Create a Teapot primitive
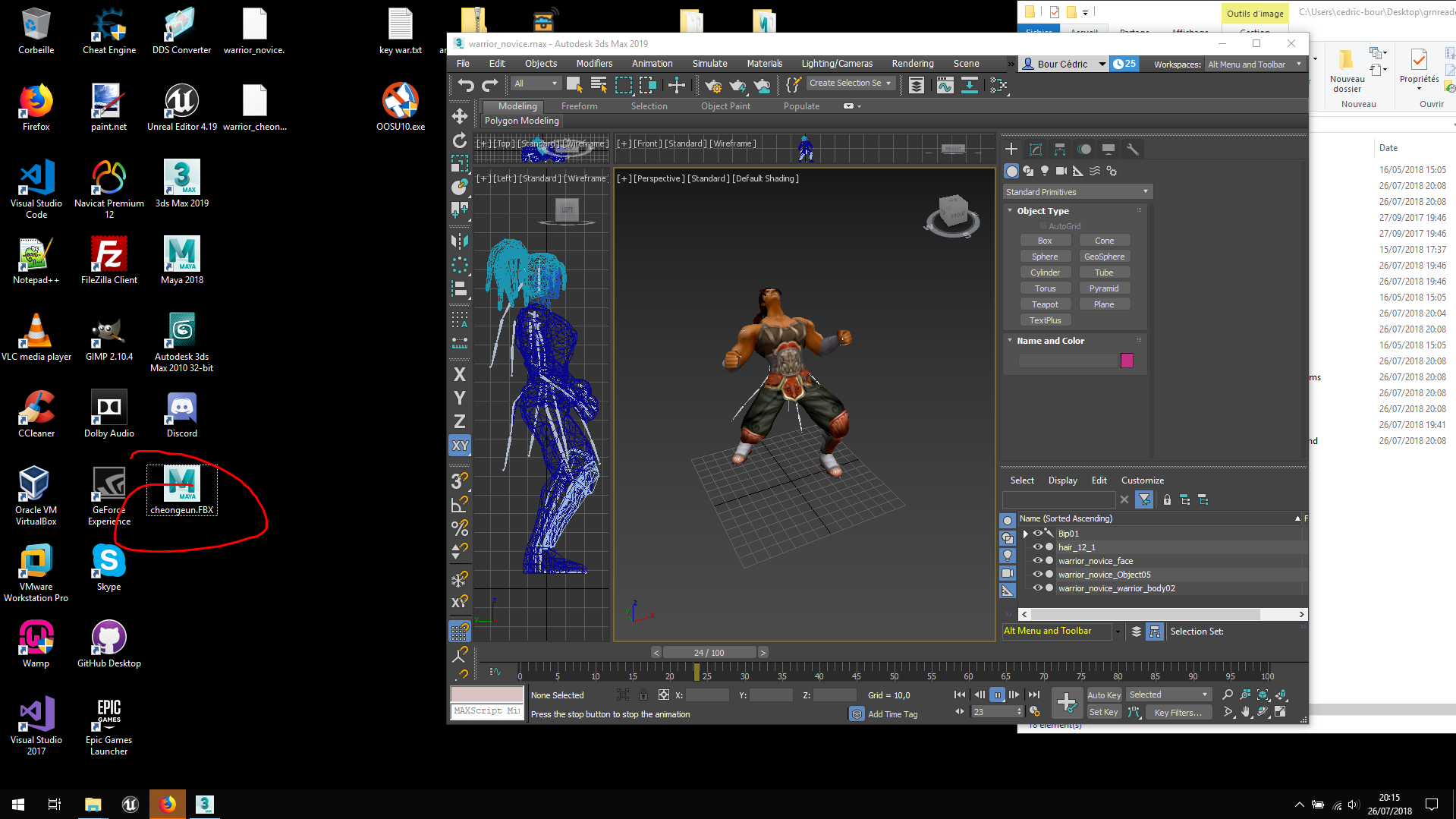1456x819 pixels. 1045,304
